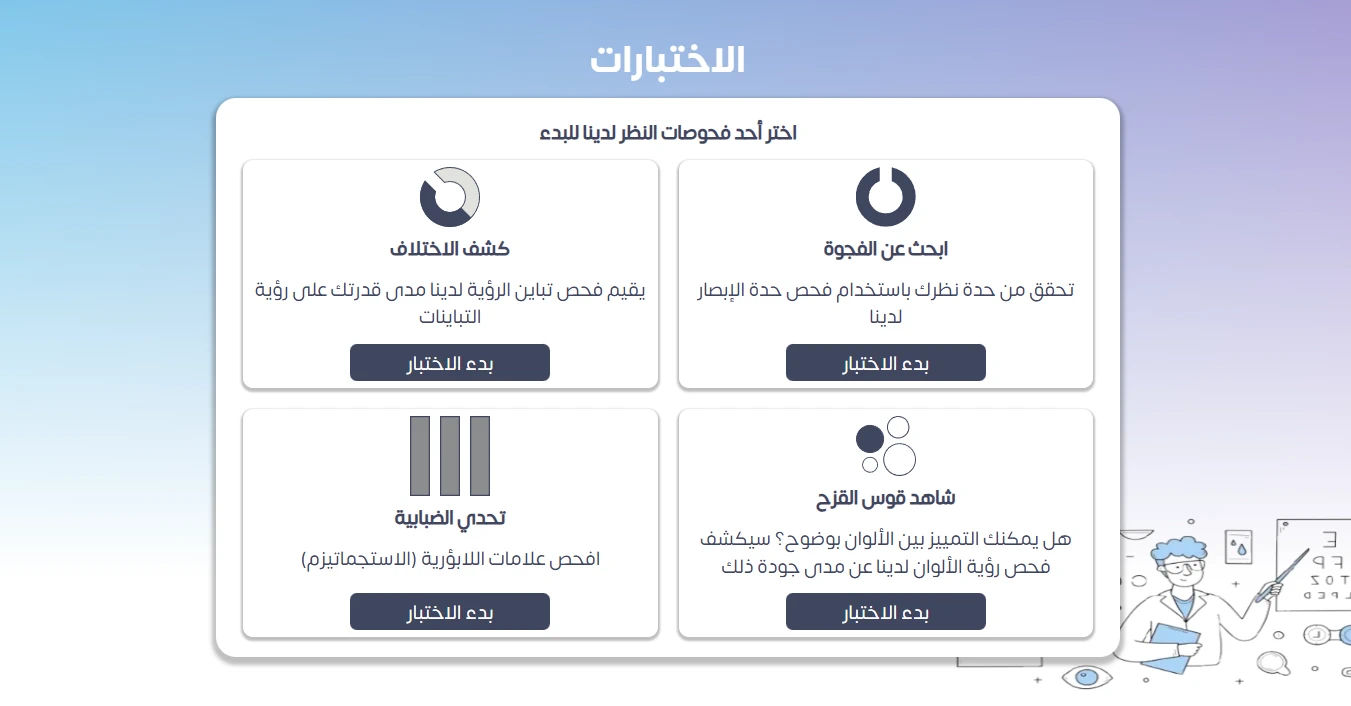
Task: Click the contrast test description text
Action: 450,304
